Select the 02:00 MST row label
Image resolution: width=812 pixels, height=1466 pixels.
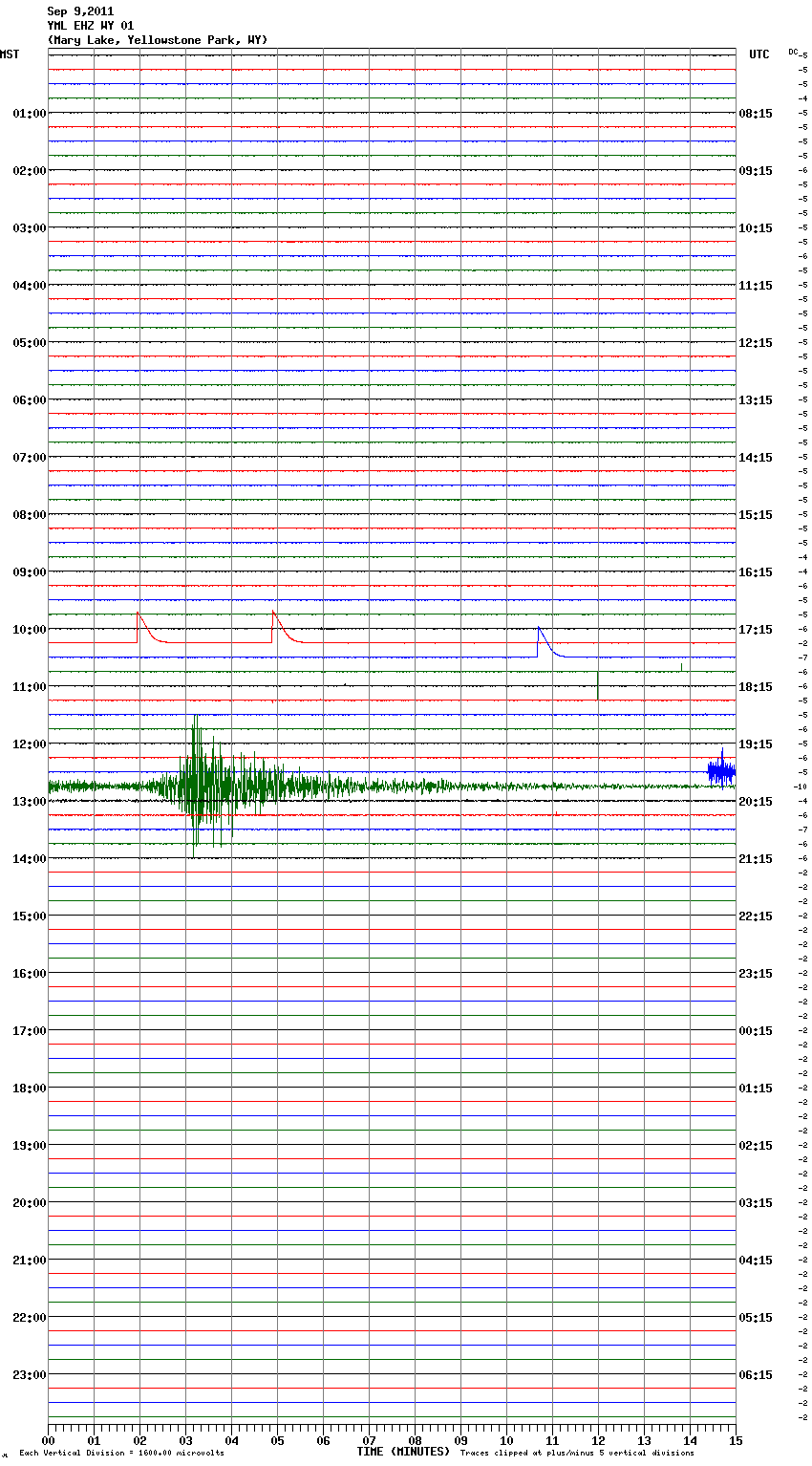point(29,170)
